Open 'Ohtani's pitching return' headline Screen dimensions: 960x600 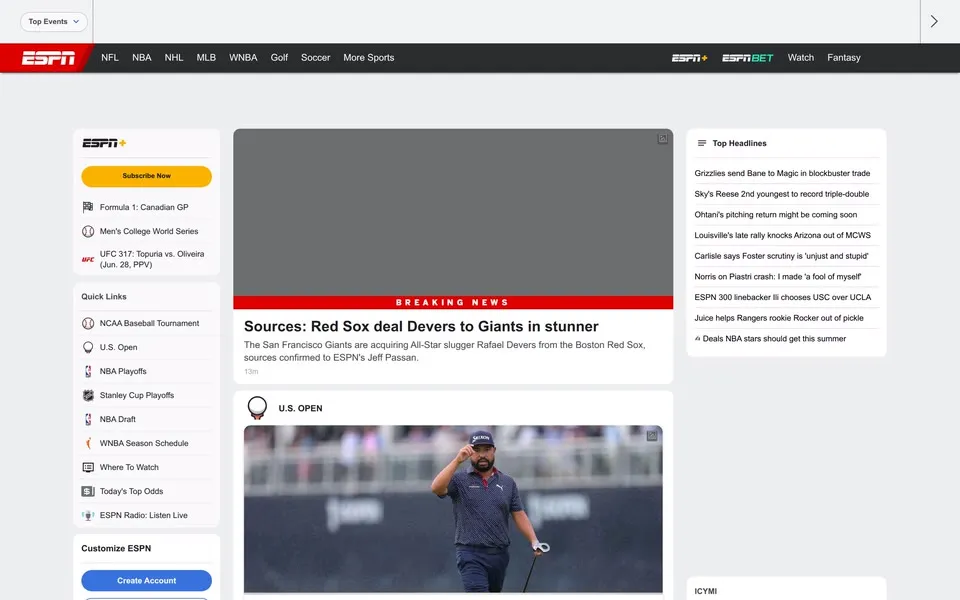pos(775,215)
